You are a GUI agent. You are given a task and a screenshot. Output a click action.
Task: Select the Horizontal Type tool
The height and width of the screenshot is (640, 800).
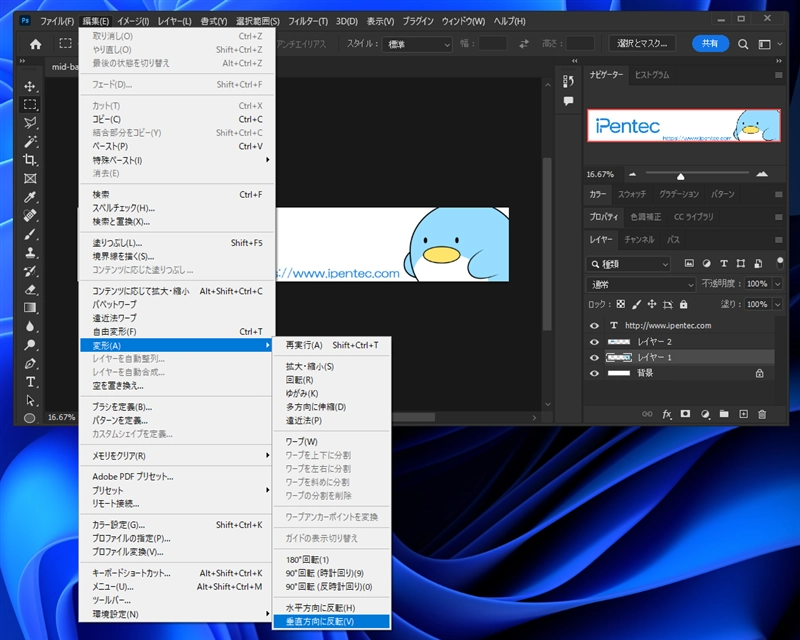(30, 382)
